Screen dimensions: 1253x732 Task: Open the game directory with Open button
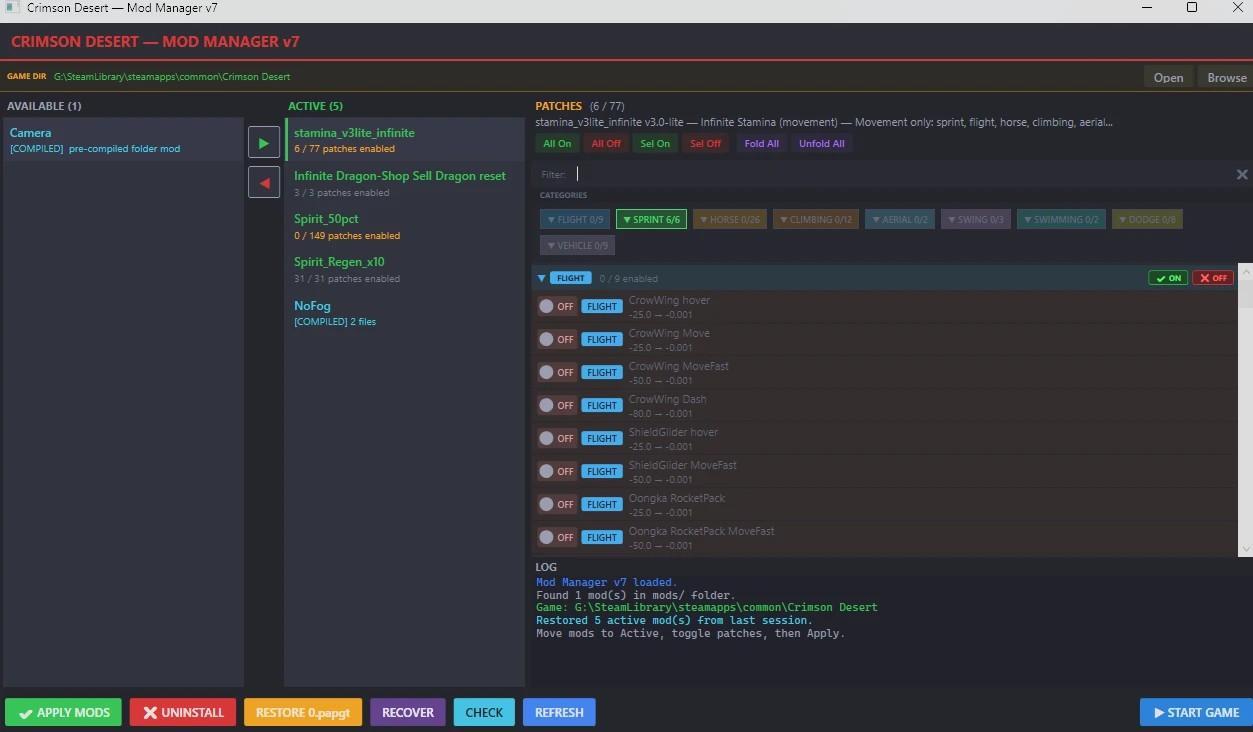click(x=1168, y=77)
